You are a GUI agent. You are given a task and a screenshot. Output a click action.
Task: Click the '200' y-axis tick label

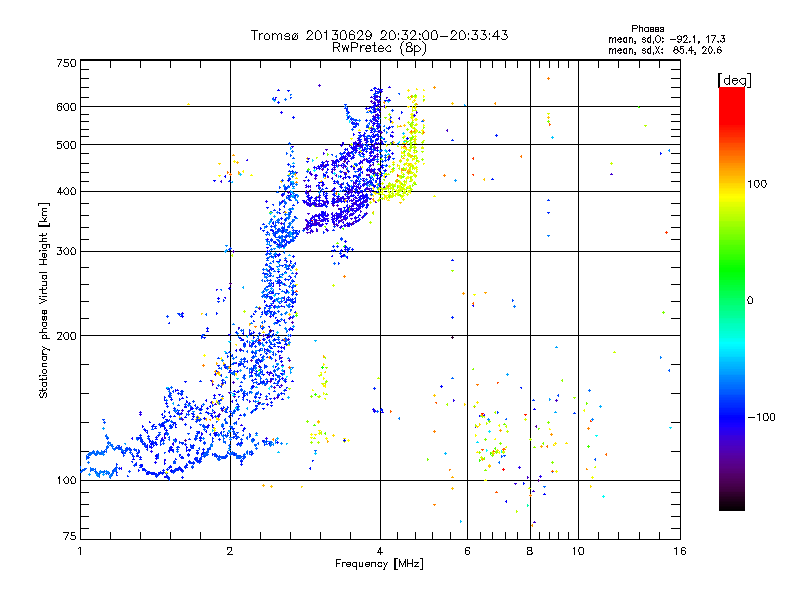point(66,336)
